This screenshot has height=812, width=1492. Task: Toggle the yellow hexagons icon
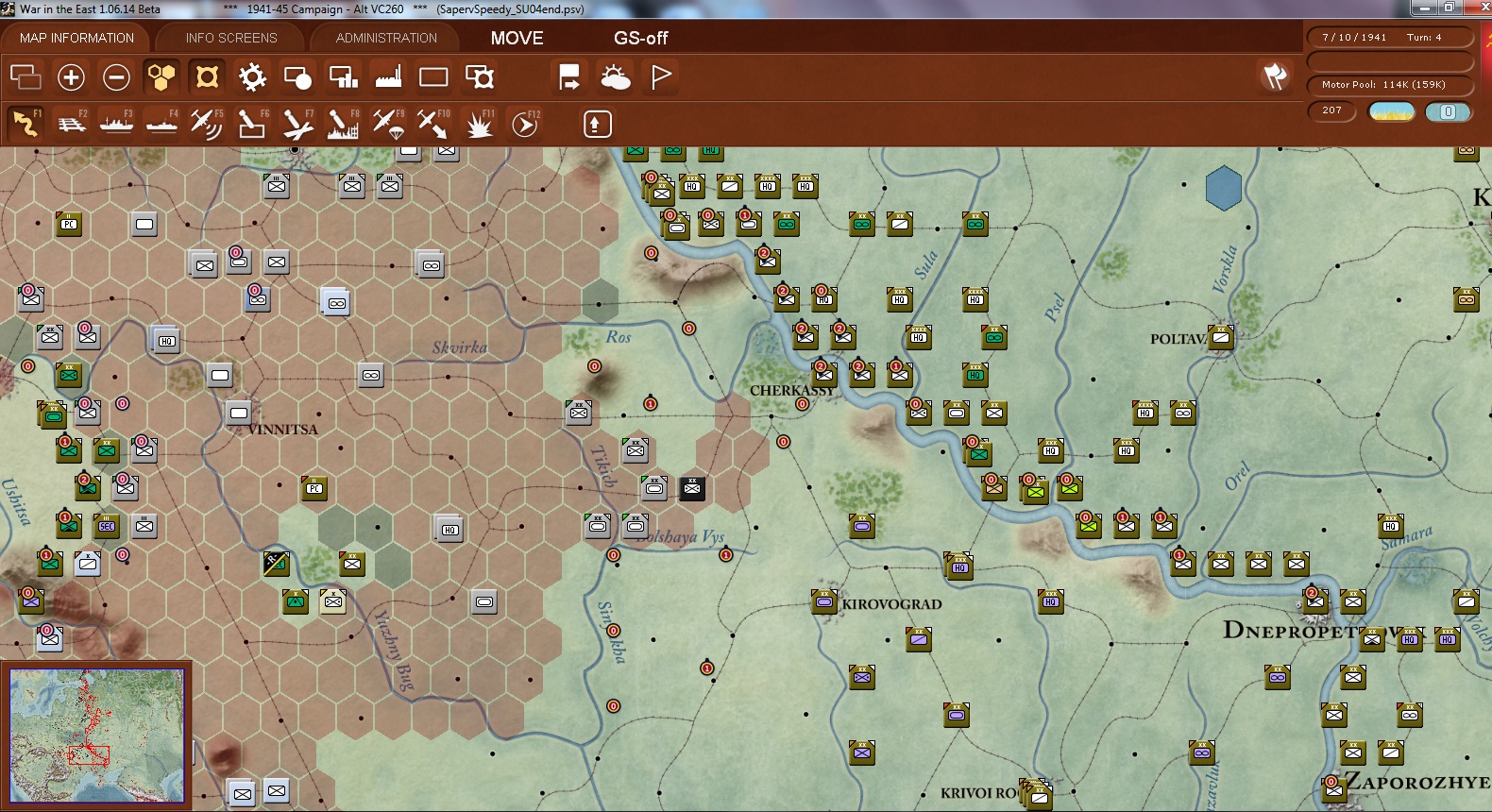point(161,76)
